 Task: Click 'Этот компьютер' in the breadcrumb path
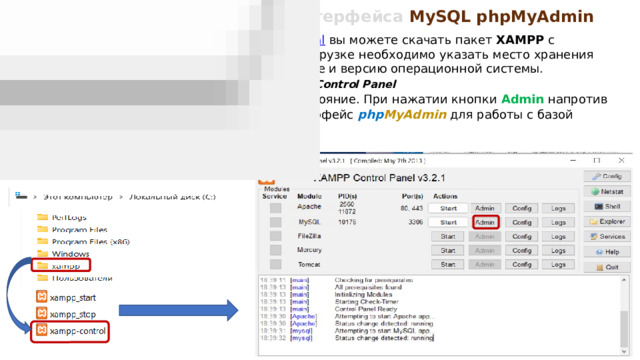pyautogui.click(x=78, y=197)
